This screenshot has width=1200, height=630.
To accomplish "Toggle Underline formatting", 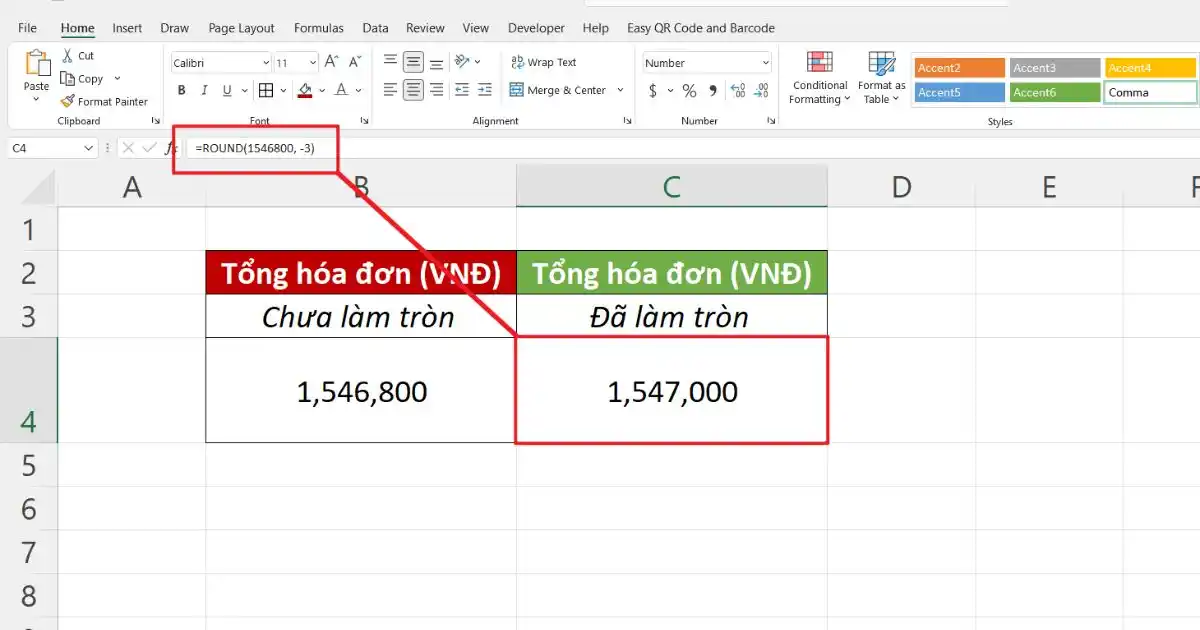I will click(x=228, y=90).
